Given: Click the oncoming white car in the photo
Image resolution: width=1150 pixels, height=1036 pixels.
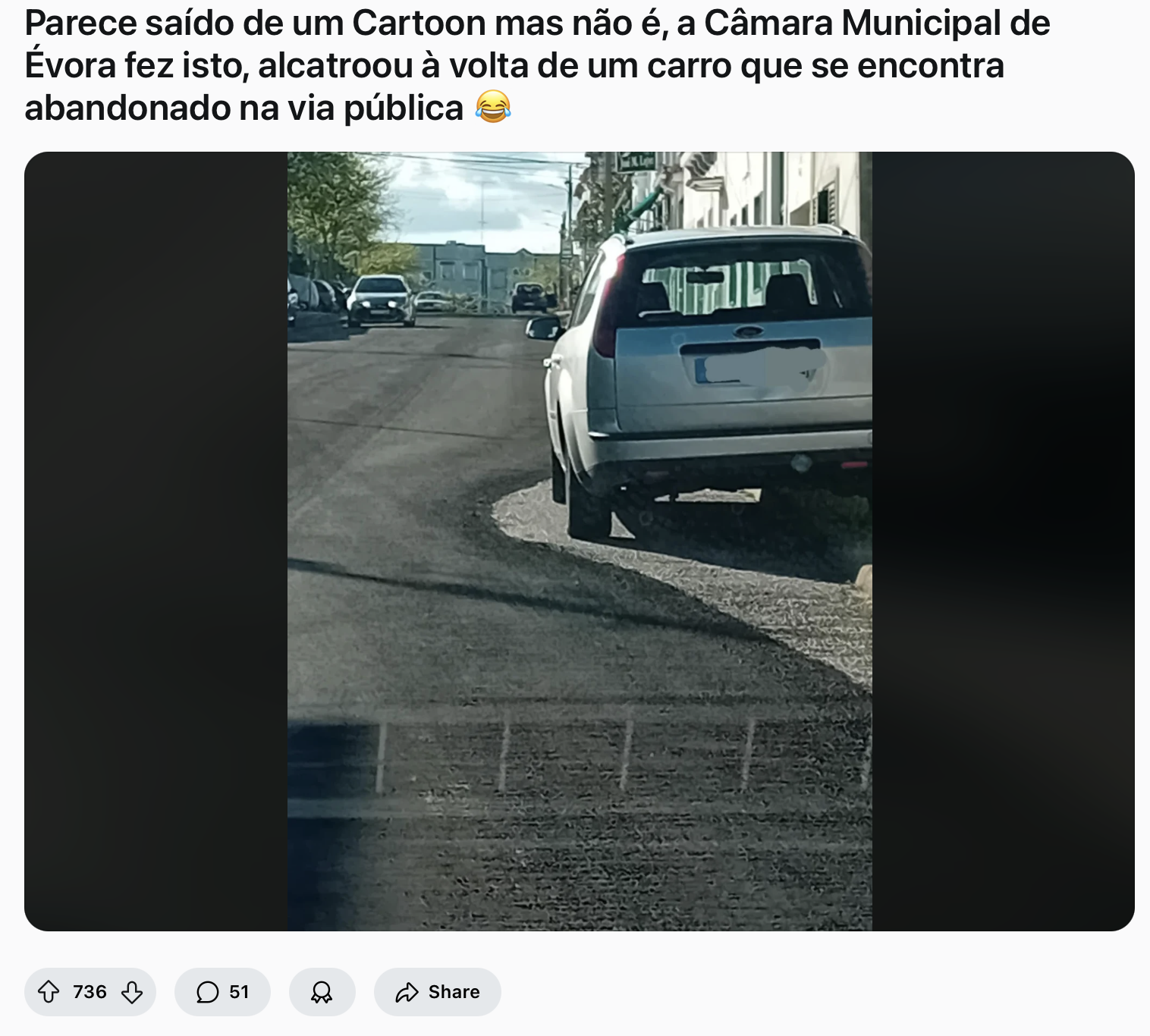Looking at the screenshot, I should (381, 300).
